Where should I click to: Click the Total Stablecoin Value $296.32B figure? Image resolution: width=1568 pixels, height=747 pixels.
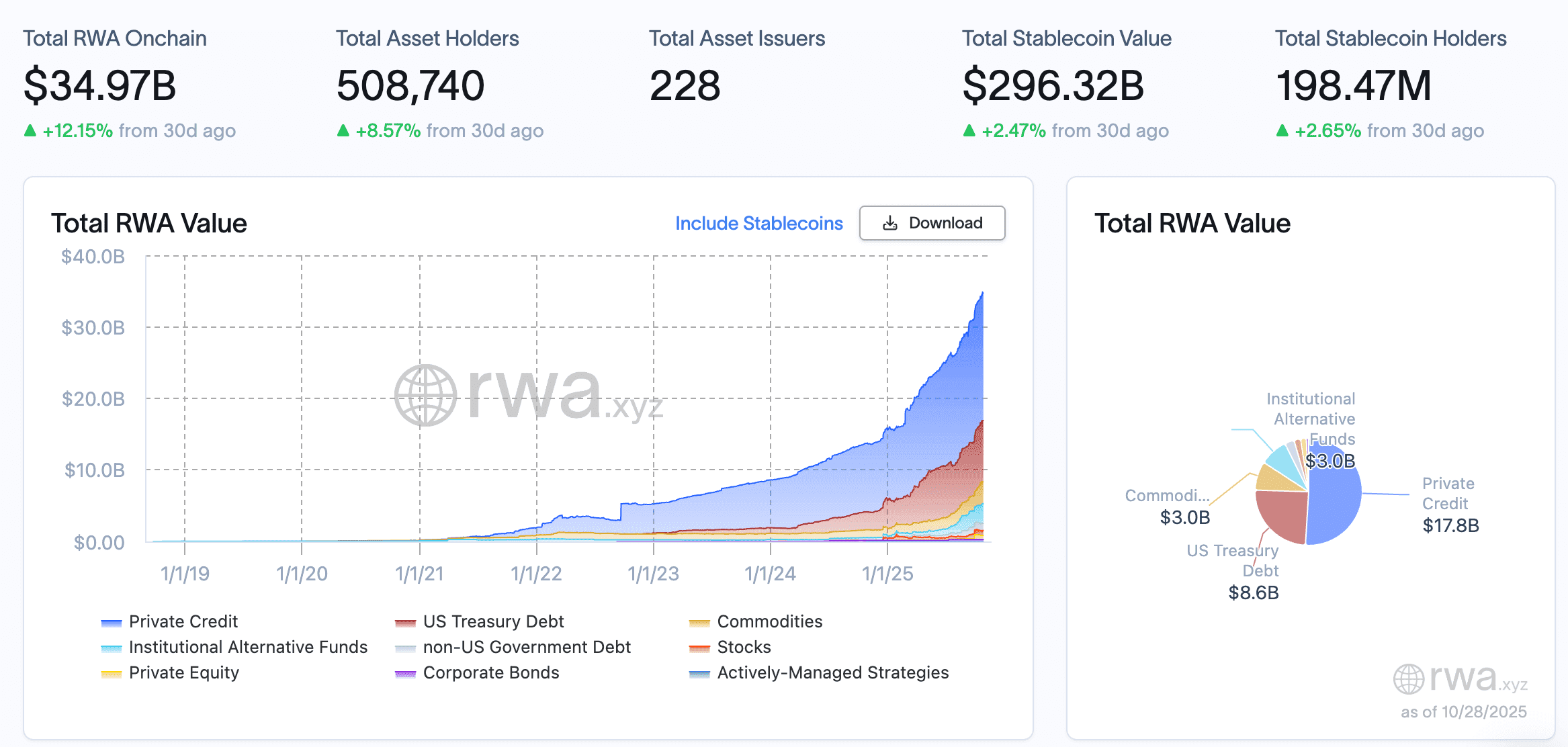click(x=1053, y=86)
